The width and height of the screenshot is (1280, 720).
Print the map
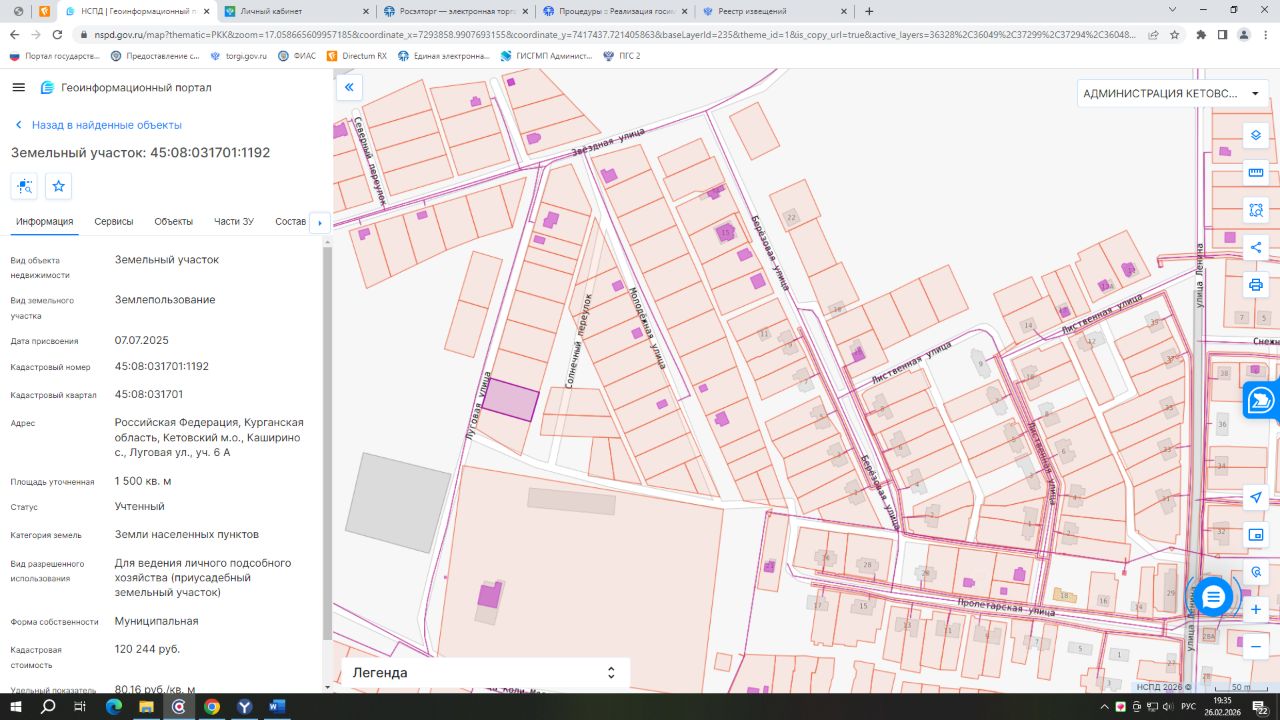1256,285
